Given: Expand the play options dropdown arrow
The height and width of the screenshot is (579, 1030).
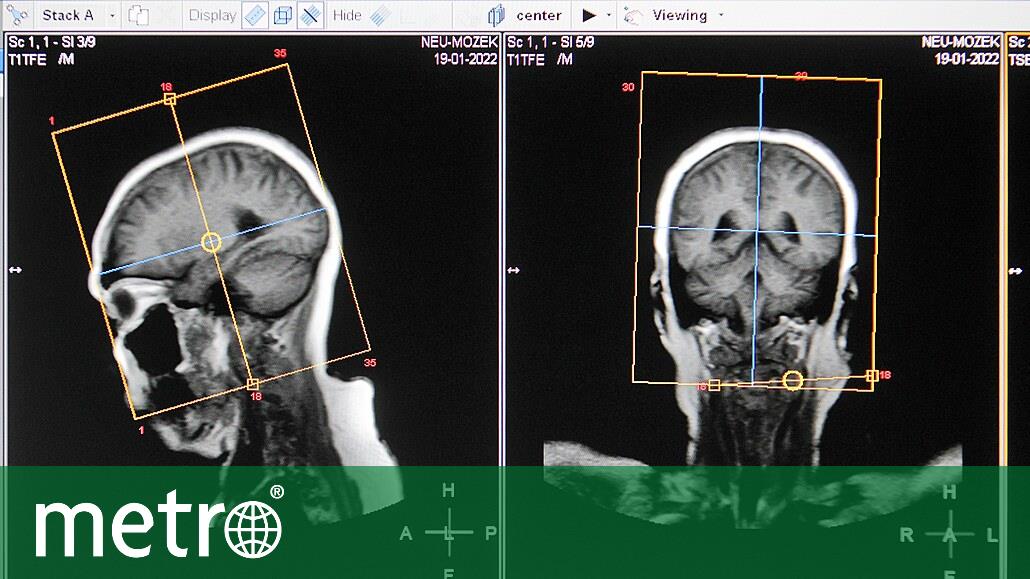Looking at the screenshot, I should pyautogui.click(x=608, y=16).
